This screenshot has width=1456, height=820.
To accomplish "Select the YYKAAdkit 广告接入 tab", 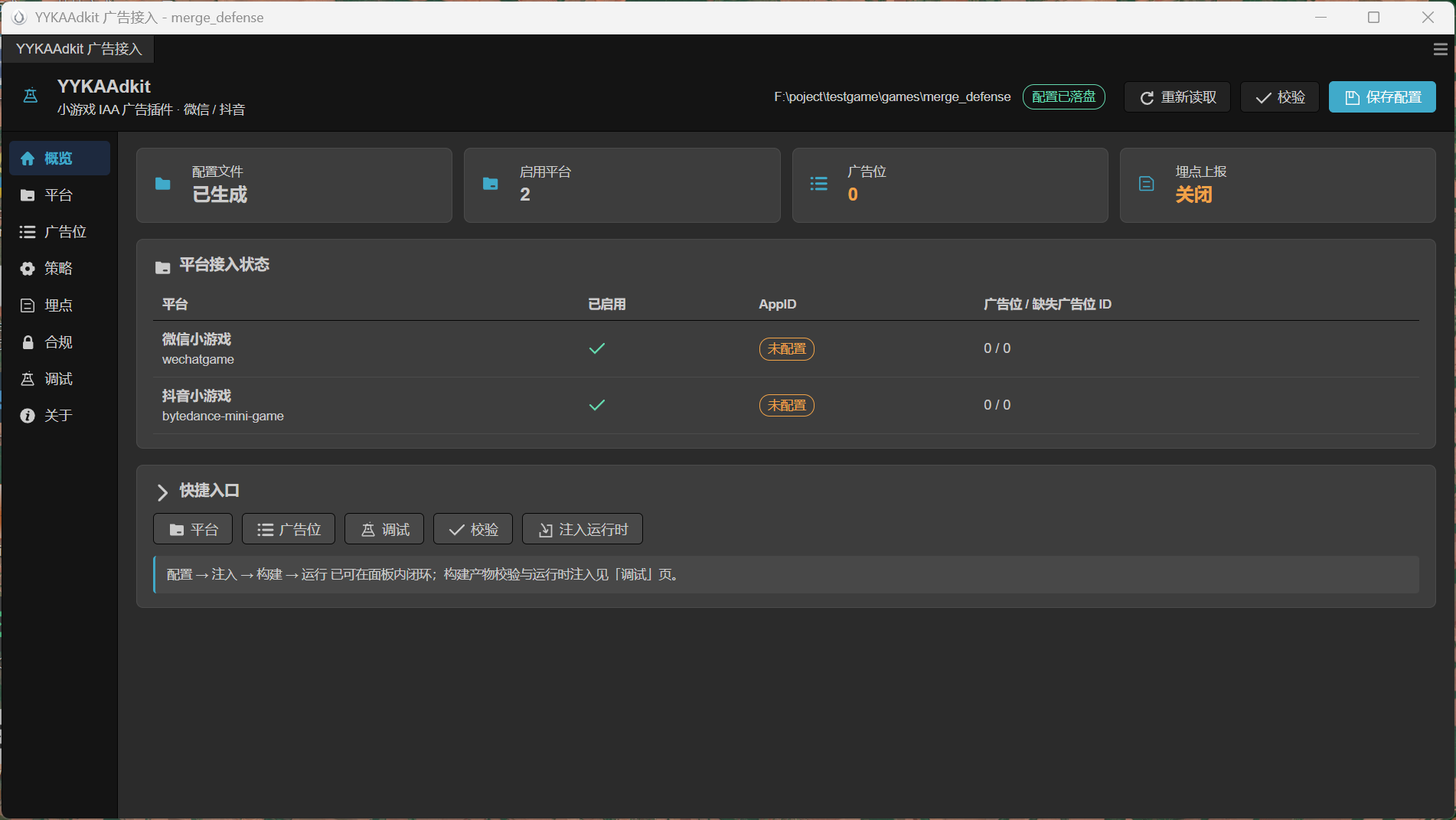I will (x=79, y=49).
